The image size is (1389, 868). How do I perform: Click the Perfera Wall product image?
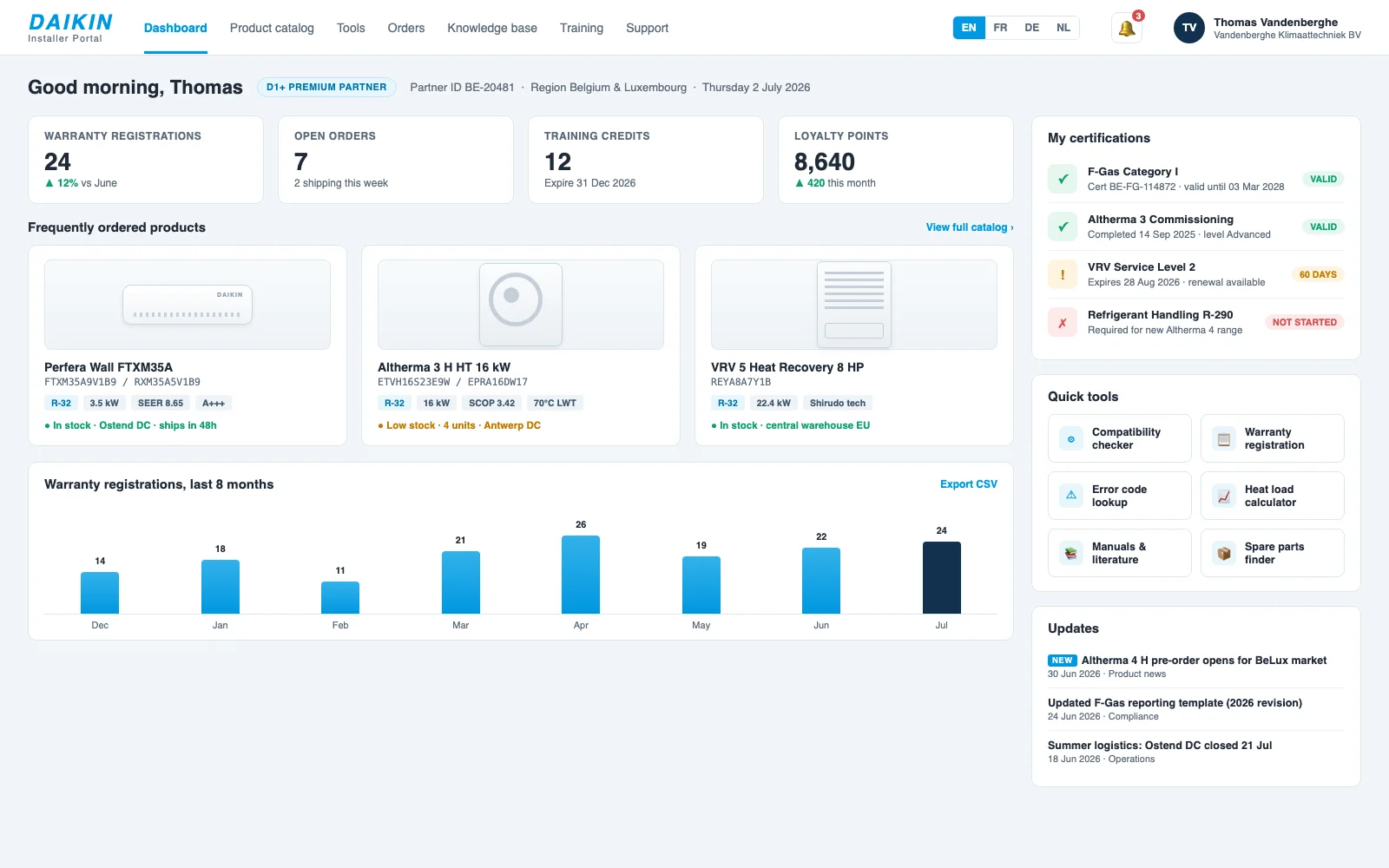[x=188, y=305]
